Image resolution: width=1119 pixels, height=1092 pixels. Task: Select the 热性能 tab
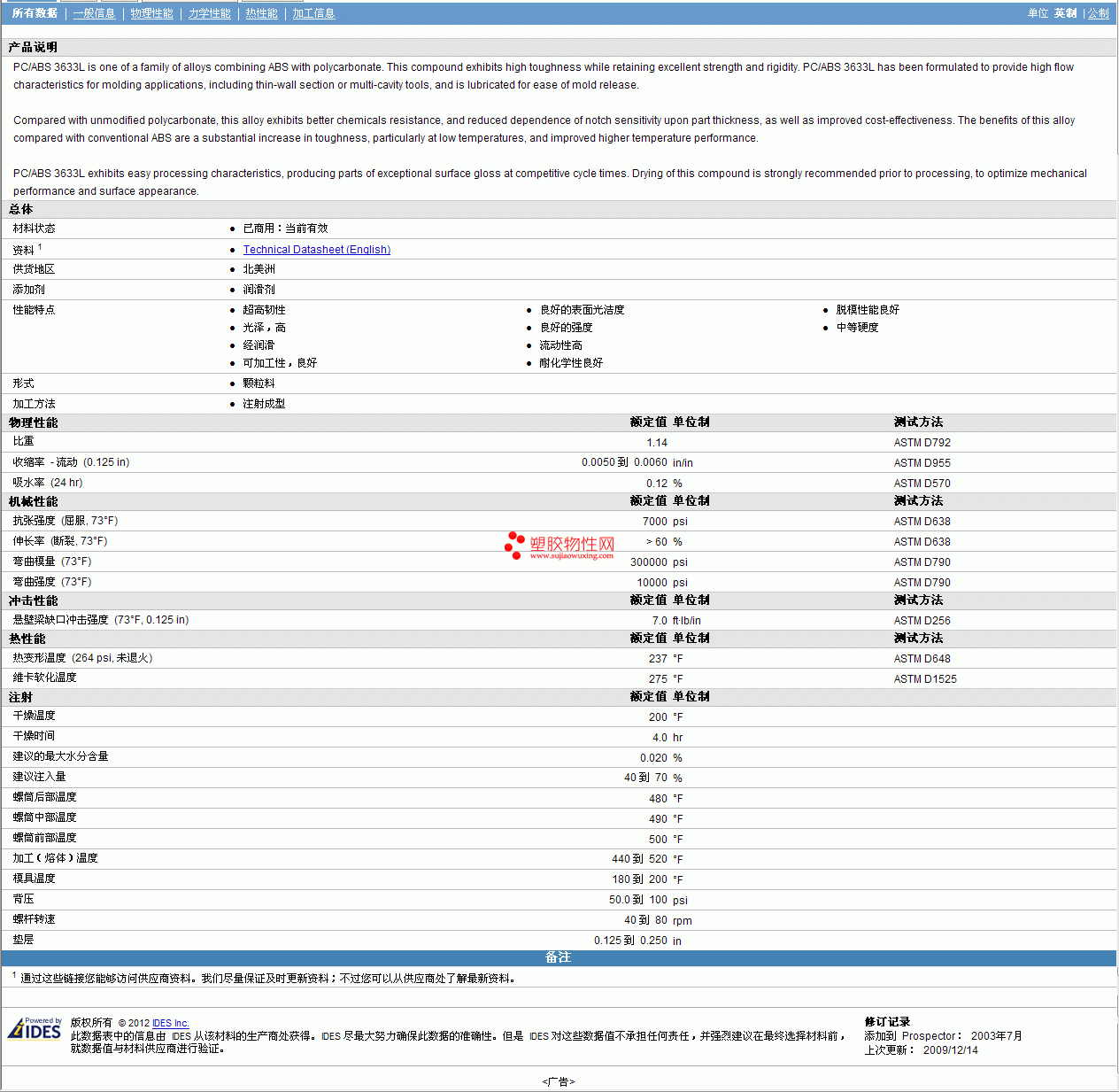tap(261, 13)
